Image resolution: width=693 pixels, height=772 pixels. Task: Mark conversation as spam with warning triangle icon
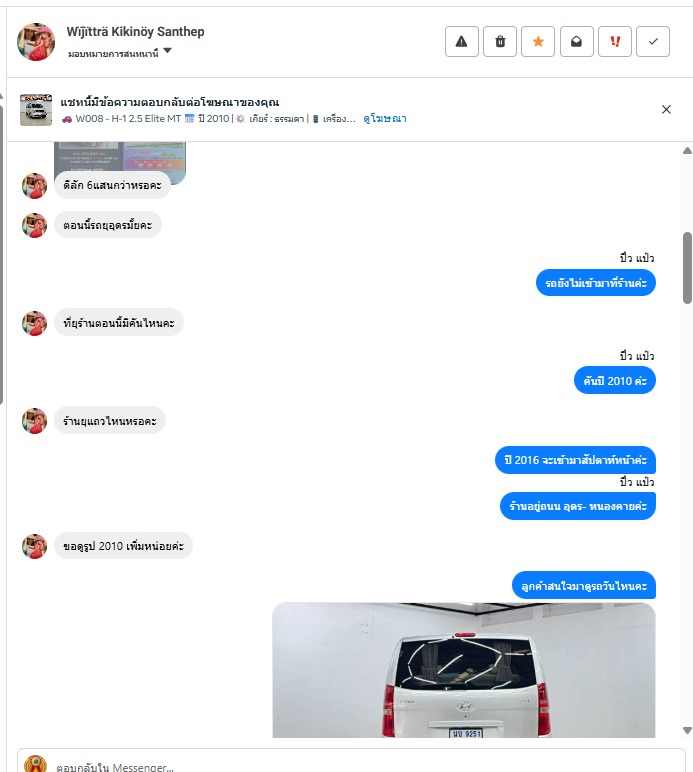click(x=462, y=41)
